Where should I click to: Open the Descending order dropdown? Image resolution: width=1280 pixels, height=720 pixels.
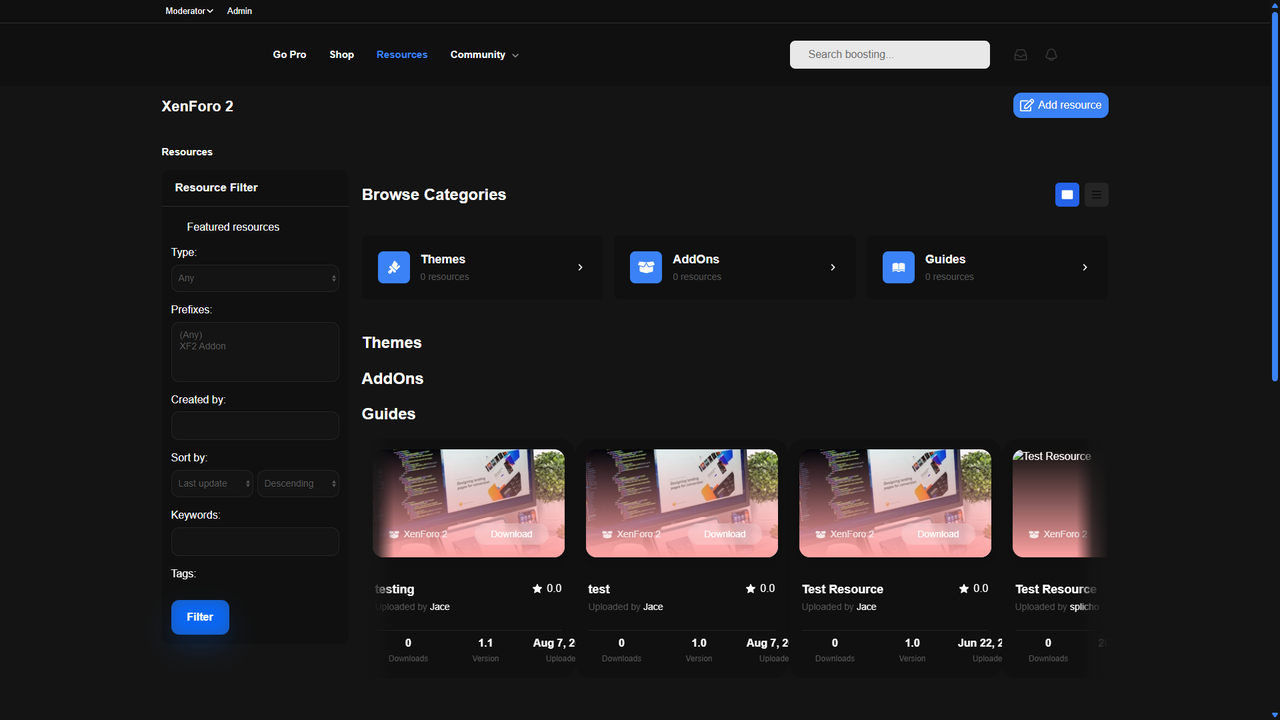(x=298, y=483)
